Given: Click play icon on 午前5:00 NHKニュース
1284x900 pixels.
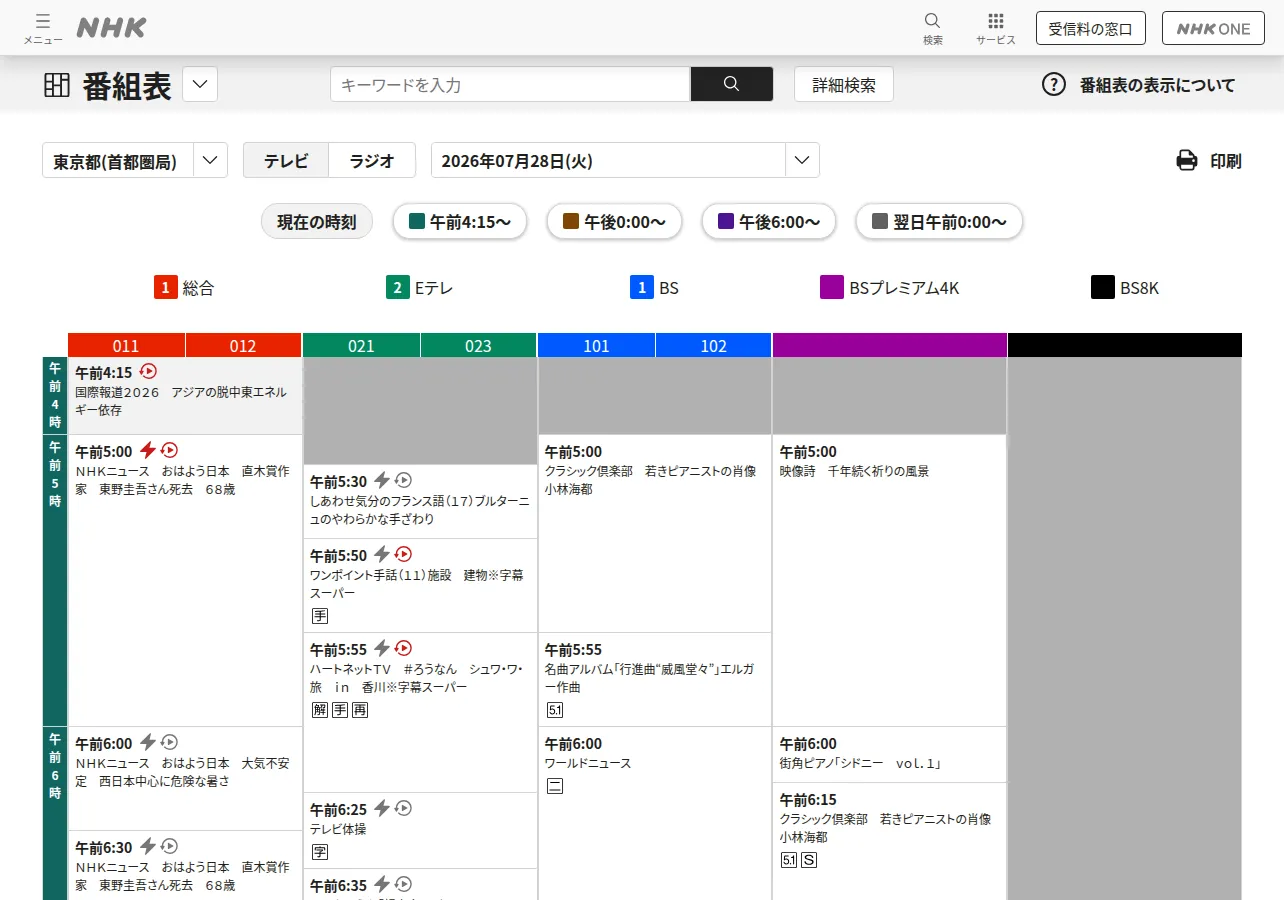Looking at the screenshot, I should [170, 450].
